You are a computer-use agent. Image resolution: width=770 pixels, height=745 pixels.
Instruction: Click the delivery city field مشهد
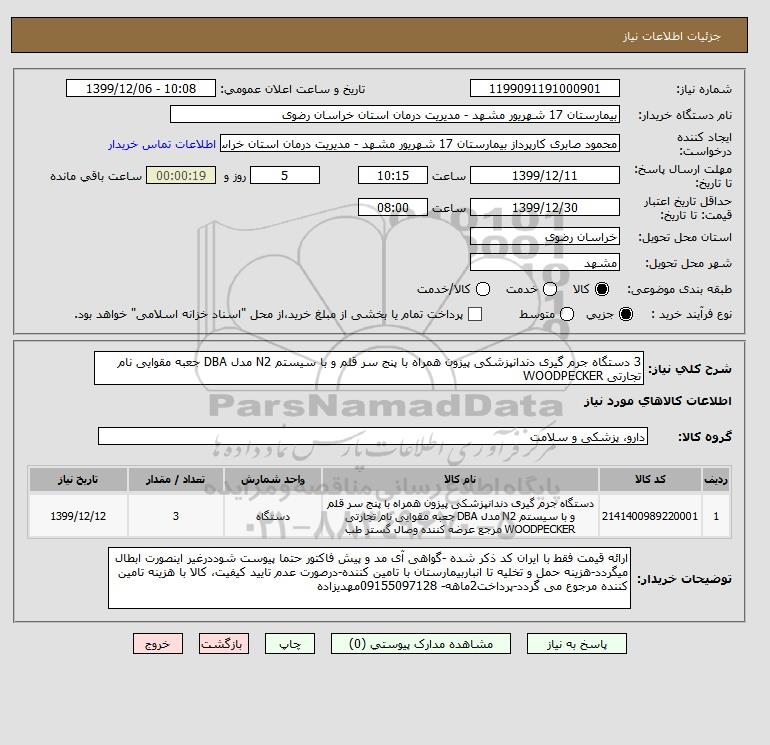pyautogui.click(x=545, y=262)
